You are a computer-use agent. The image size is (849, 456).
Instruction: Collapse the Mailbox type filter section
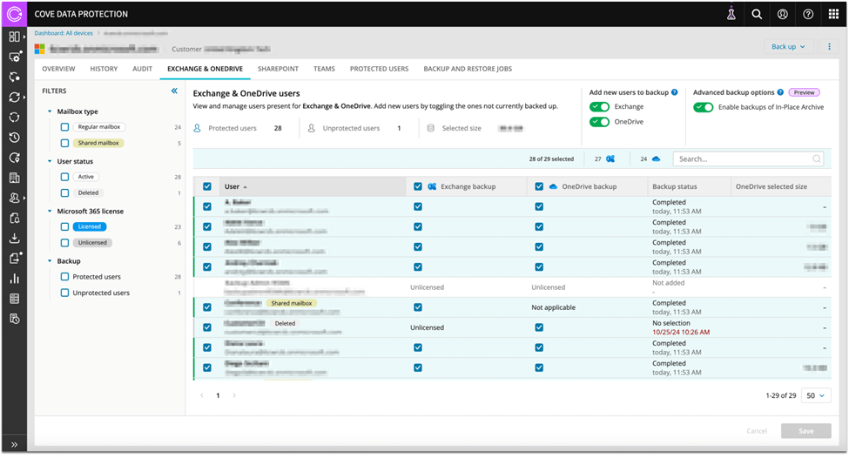tap(50, 112)
